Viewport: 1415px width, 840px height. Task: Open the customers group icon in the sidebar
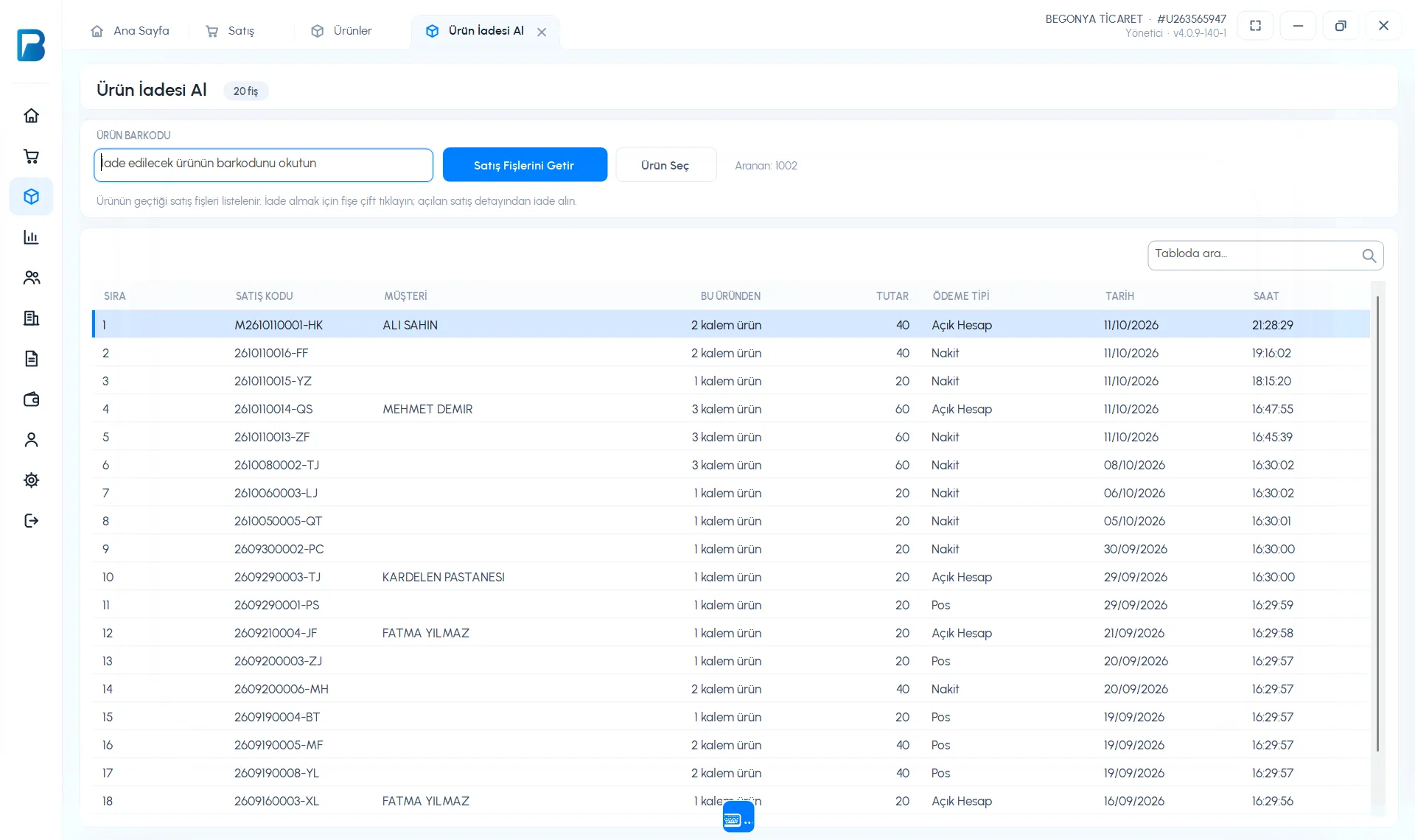pos(31,278)
